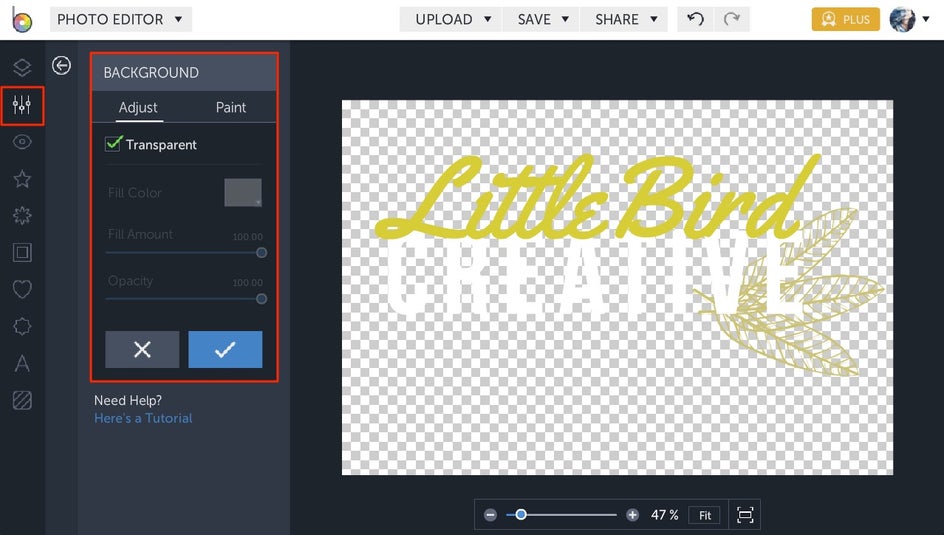
Task: Open the Here's a Tutorial link
Action: 143,418
